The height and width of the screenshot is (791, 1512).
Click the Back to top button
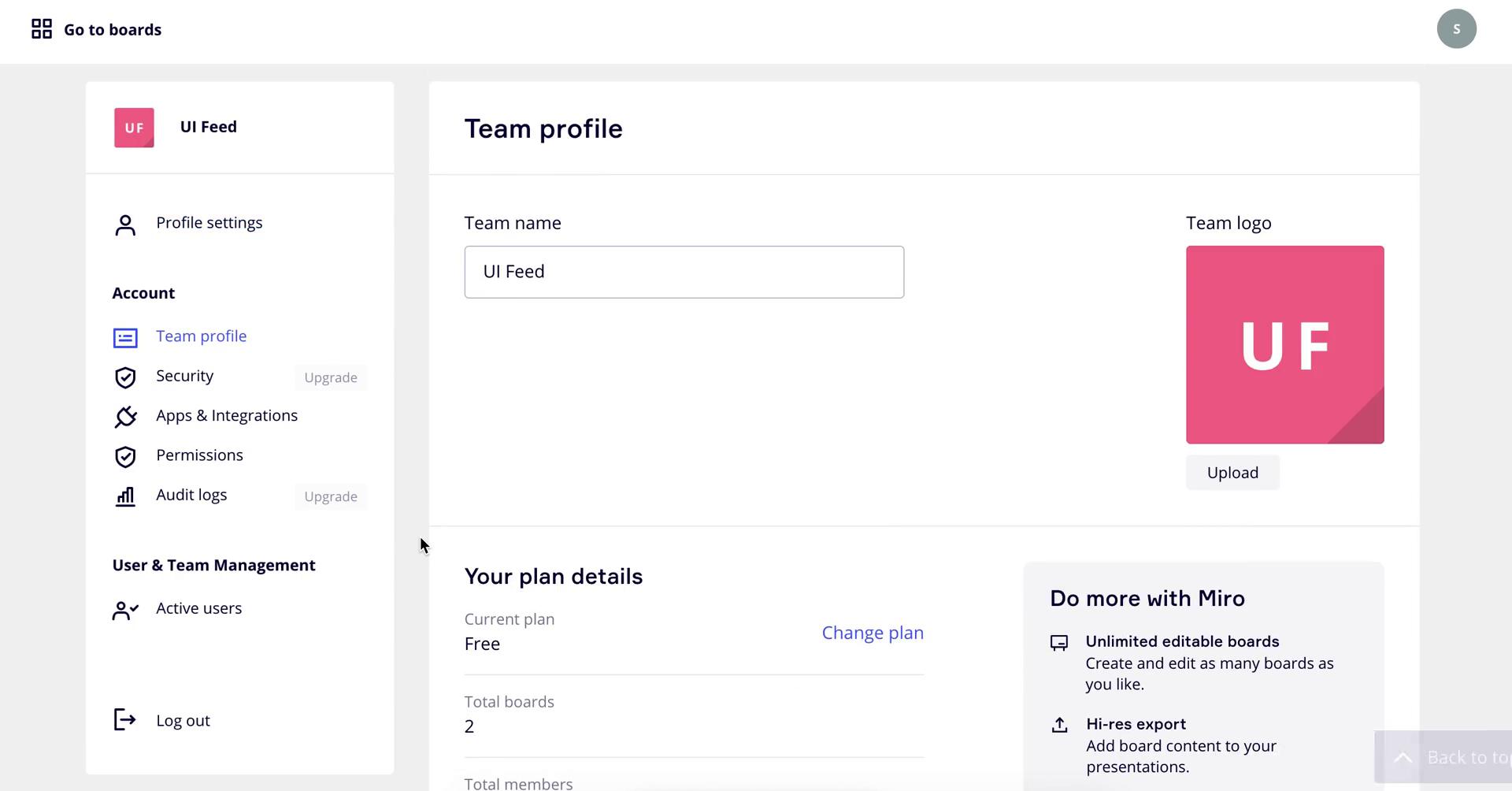[x=1443, y=757]
